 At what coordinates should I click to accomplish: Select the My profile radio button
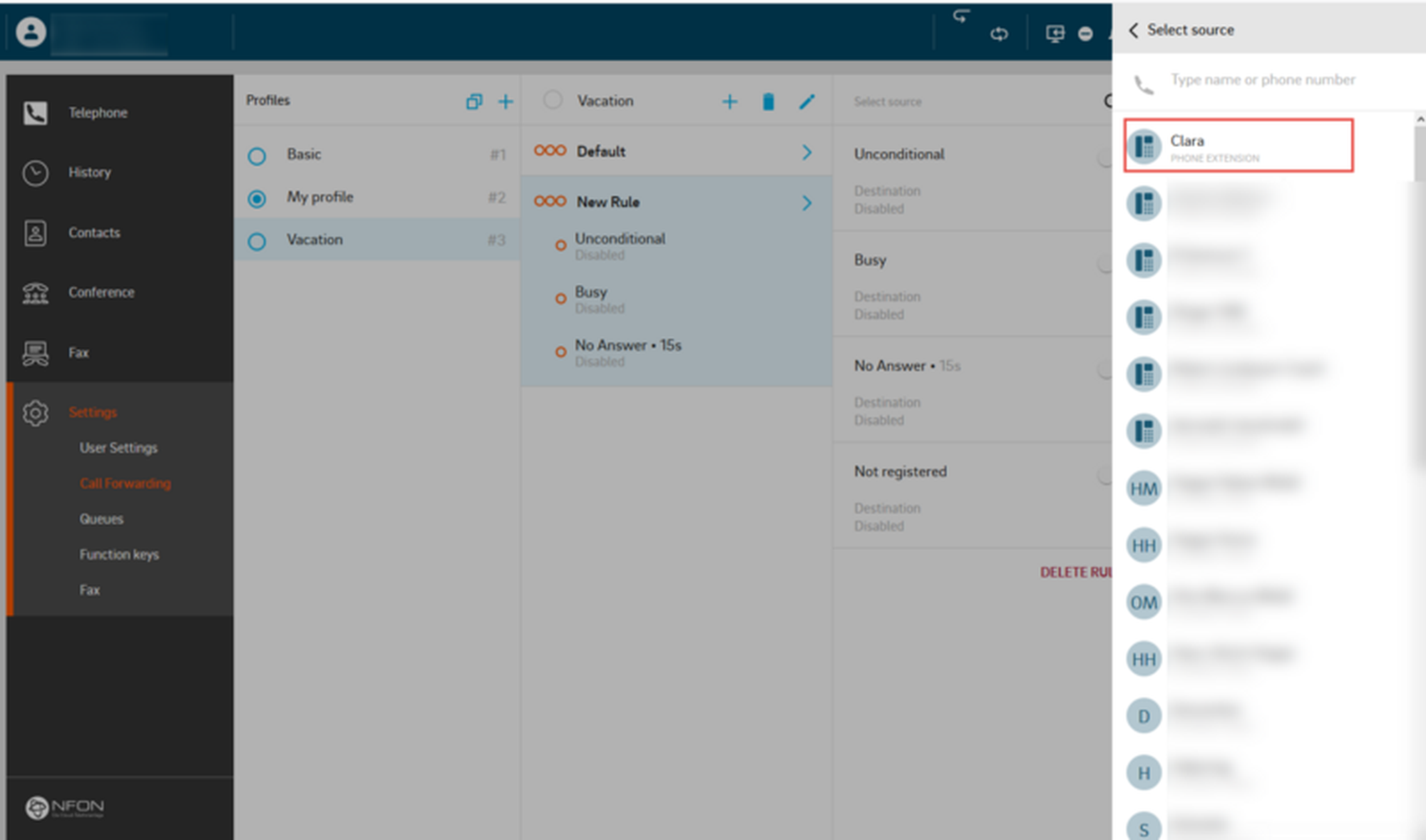click(x=257, y=198)
